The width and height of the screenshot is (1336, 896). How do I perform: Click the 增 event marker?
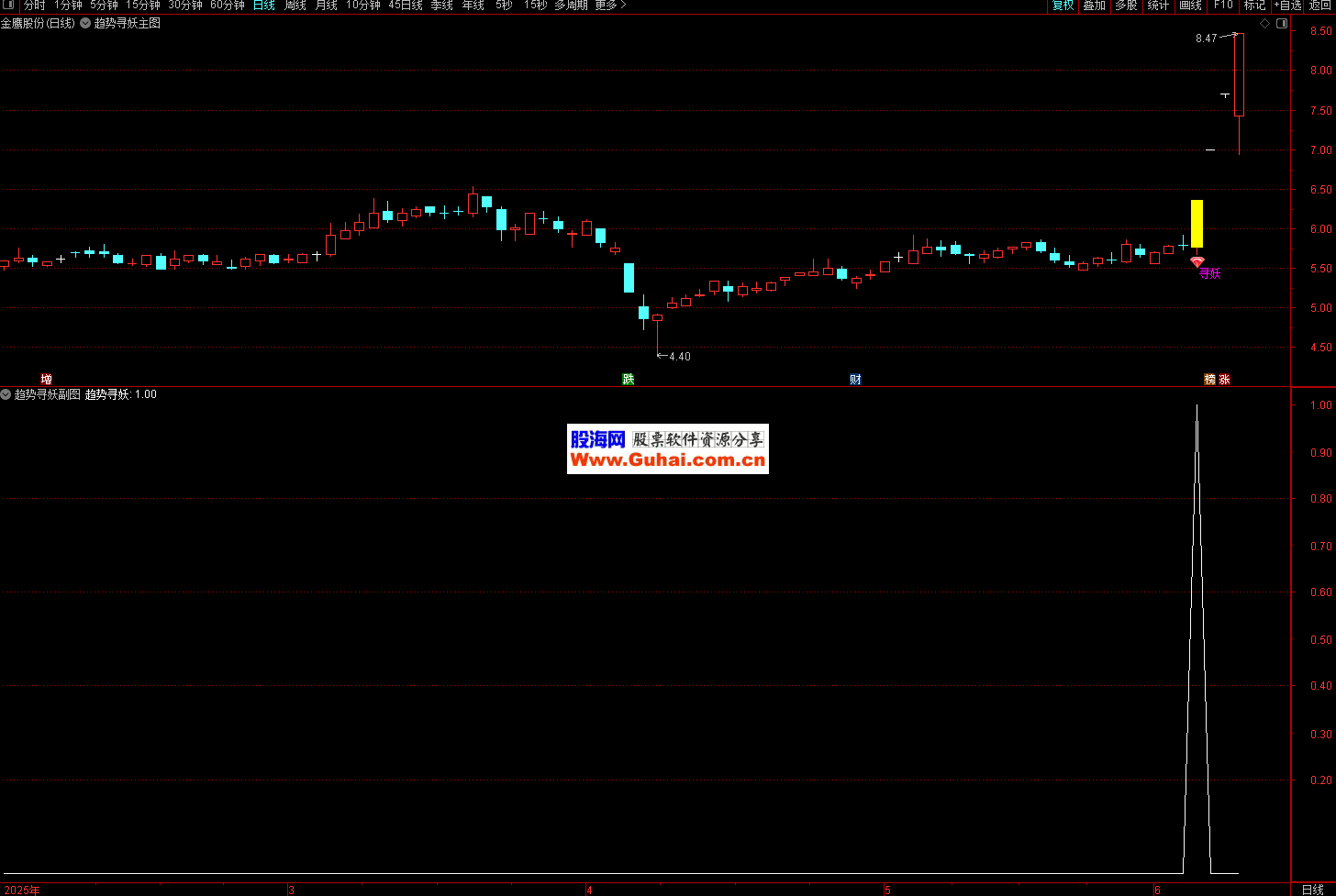(x=47, y=379)
